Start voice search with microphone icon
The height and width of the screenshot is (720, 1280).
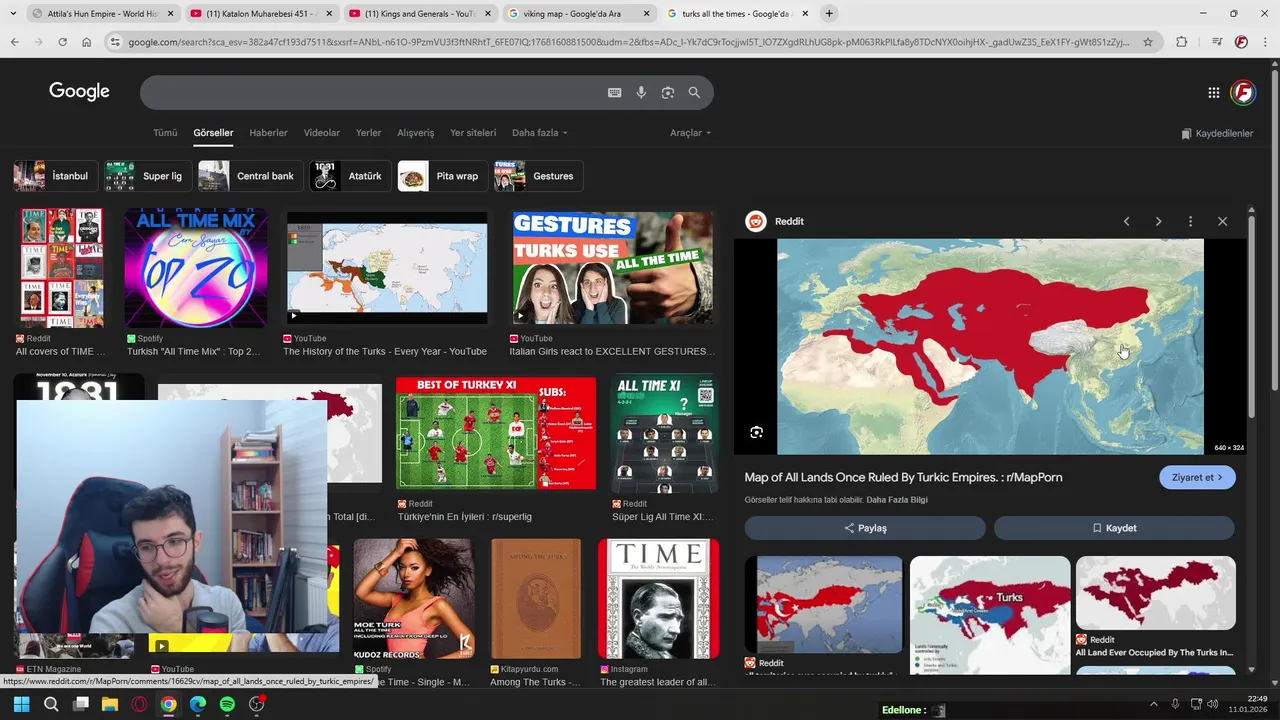641,92
